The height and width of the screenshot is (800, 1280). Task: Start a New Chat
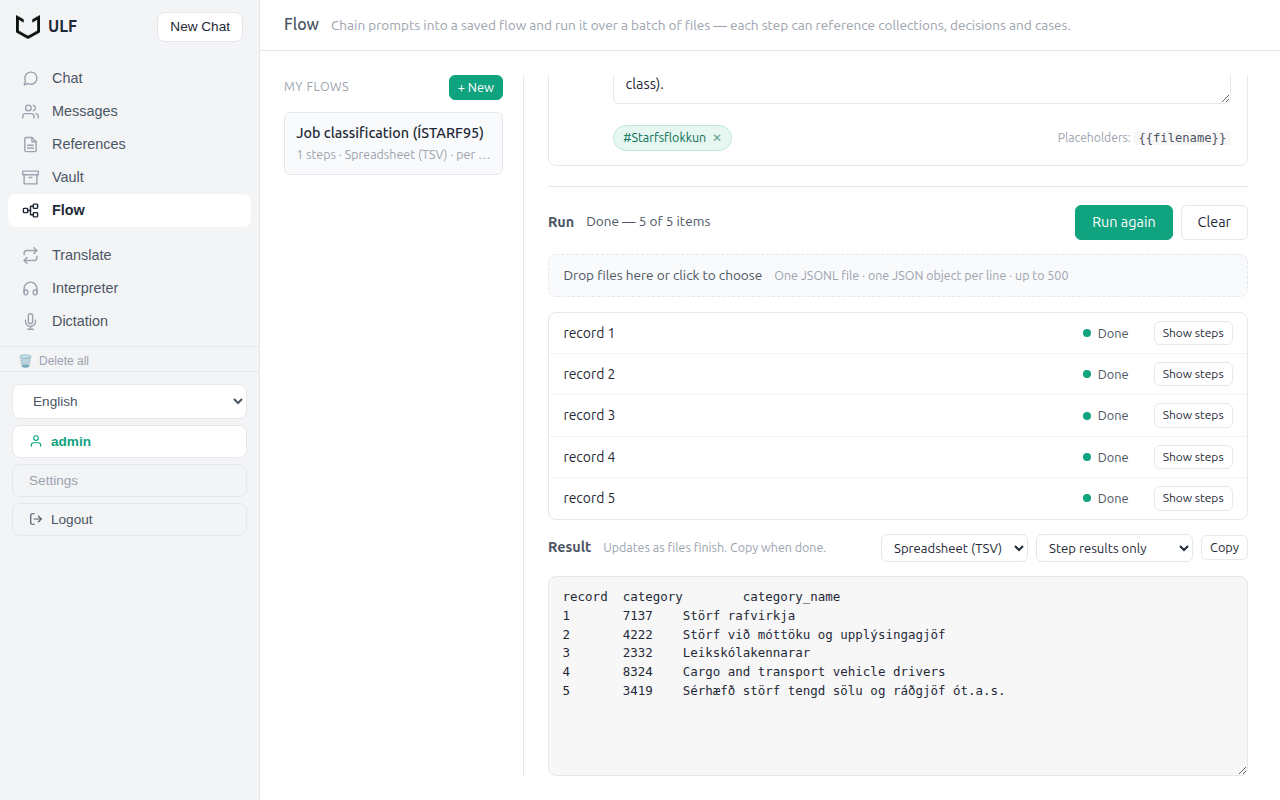tap(200, 27)
